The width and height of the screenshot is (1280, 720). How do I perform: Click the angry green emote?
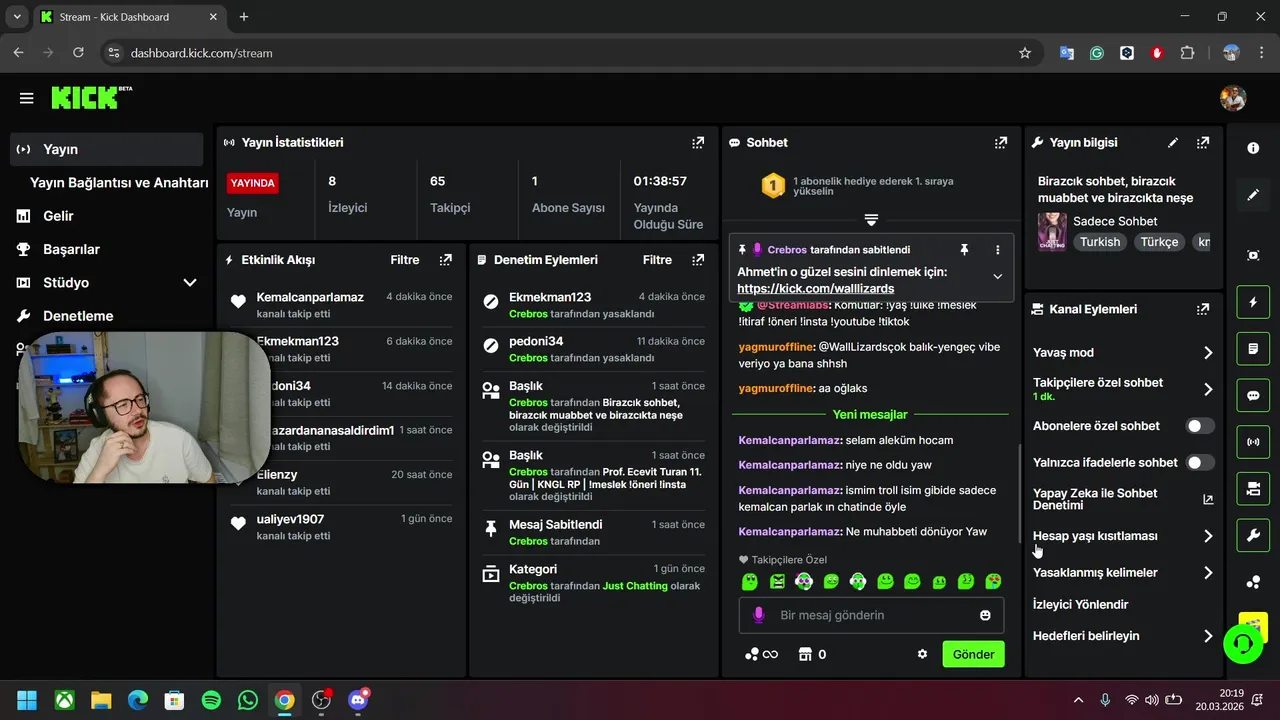(x=778, y=581)
